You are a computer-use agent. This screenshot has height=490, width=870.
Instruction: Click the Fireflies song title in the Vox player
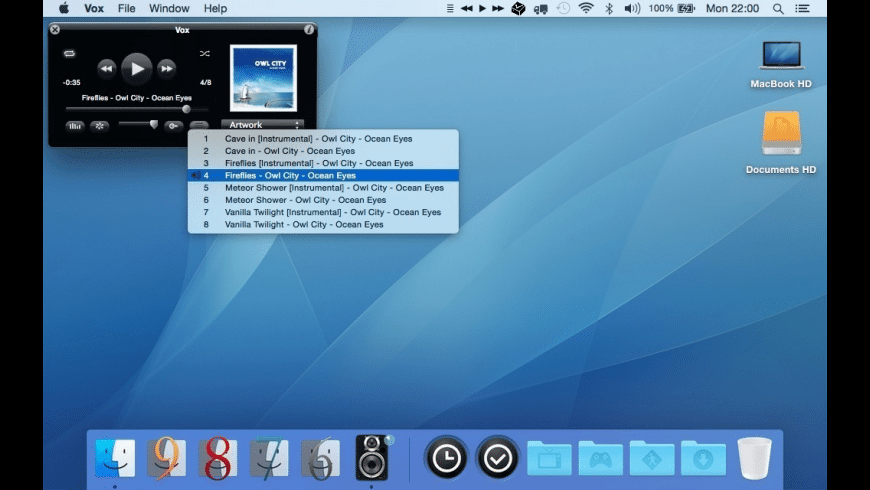click(136, 98)
